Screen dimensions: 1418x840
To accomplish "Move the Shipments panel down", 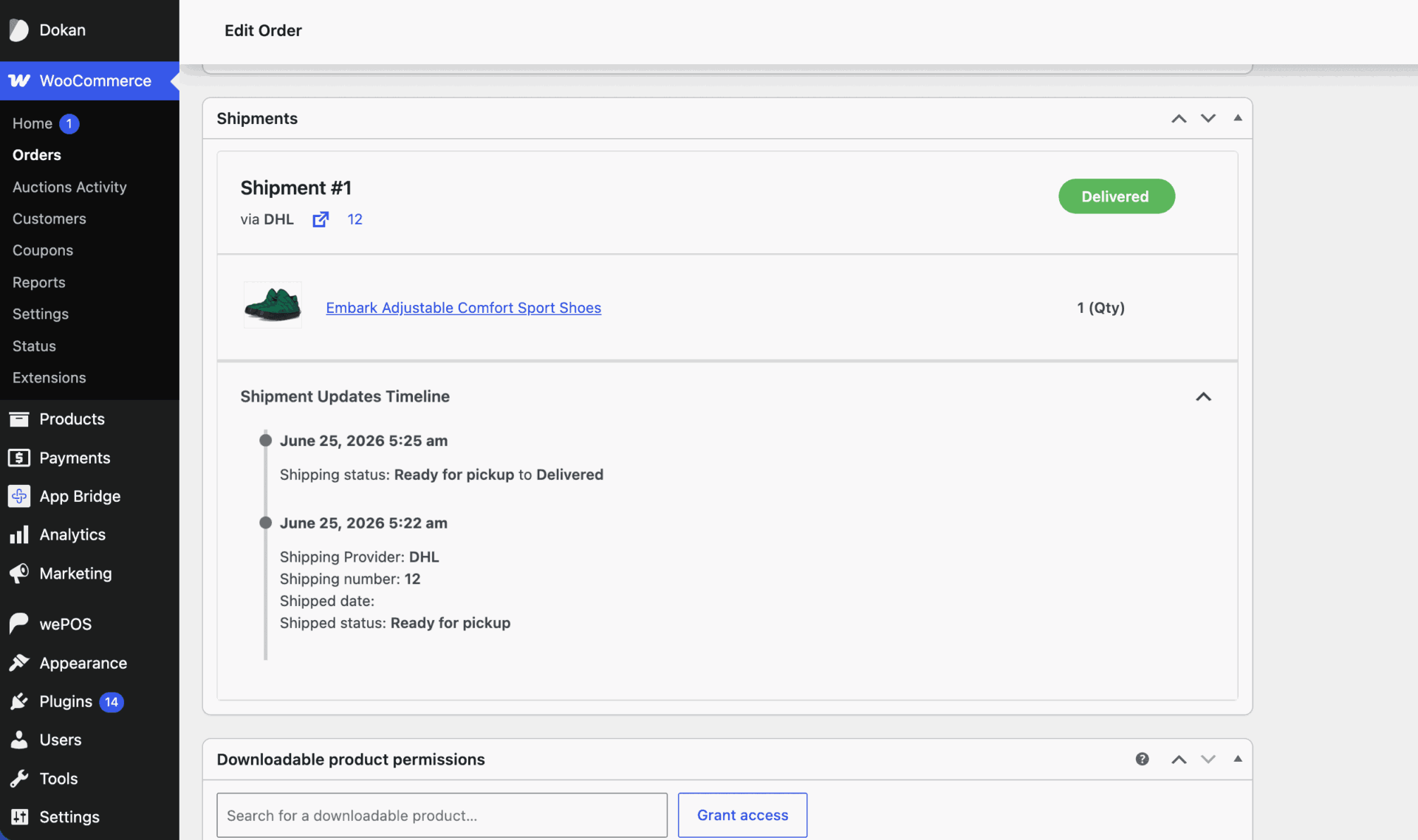I will [x=1208, y=118].
